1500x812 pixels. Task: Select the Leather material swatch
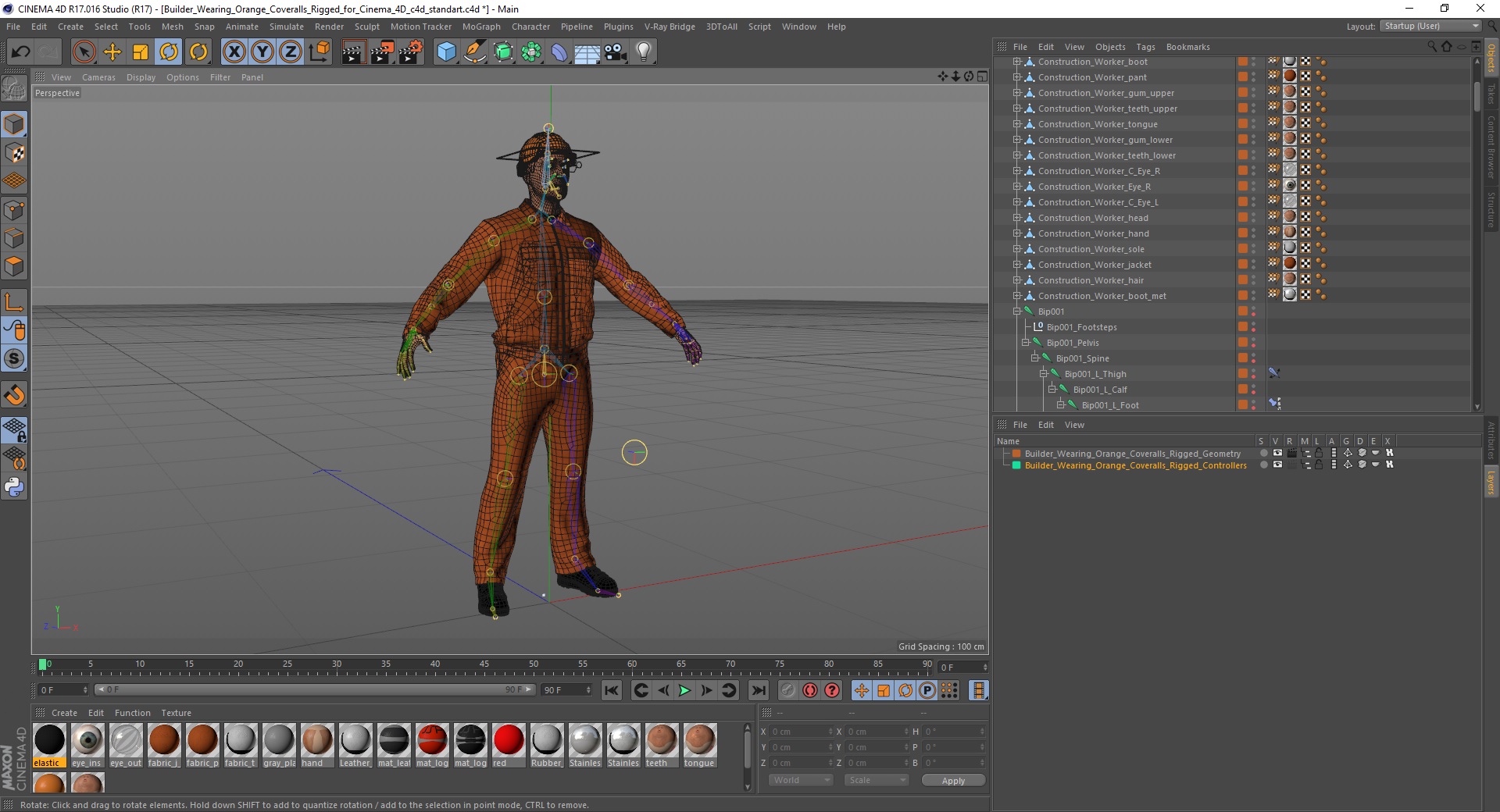(355, 746)
